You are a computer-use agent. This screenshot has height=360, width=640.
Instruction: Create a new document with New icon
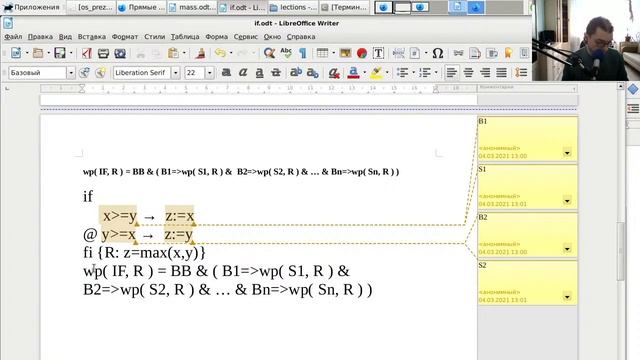tap(16, 53)
